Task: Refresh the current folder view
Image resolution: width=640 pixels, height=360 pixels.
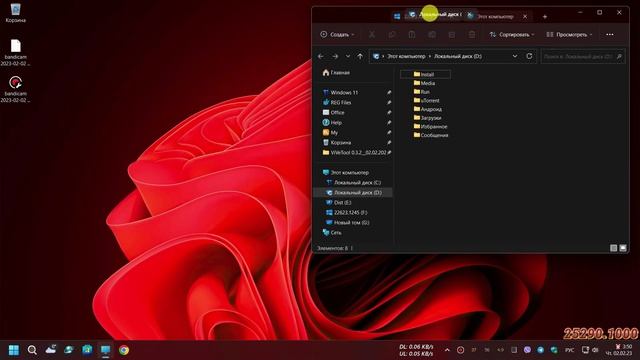Action: point(529,56)
